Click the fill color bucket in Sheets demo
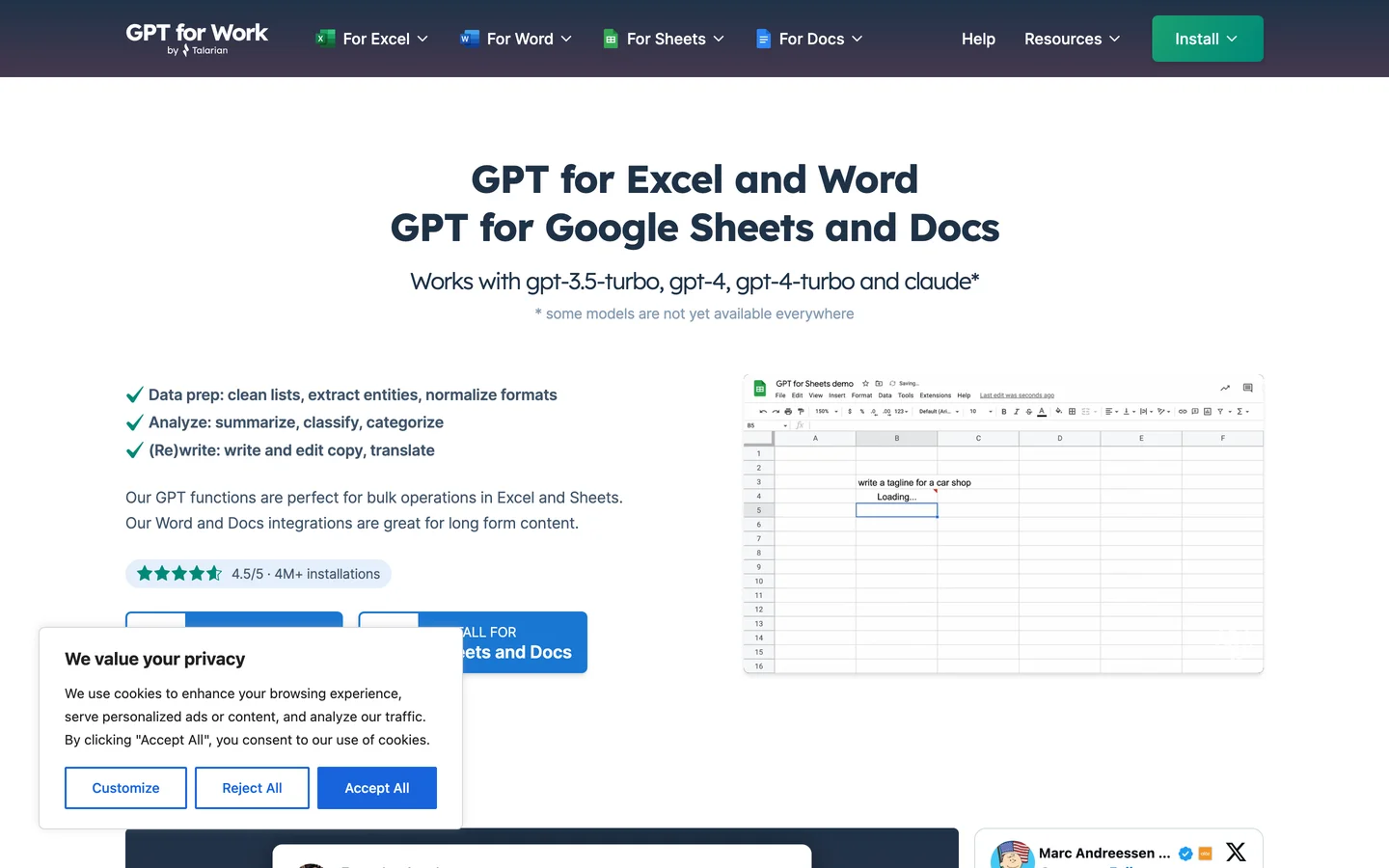Screen dimensions: 1389x868 click(1058, 411)
